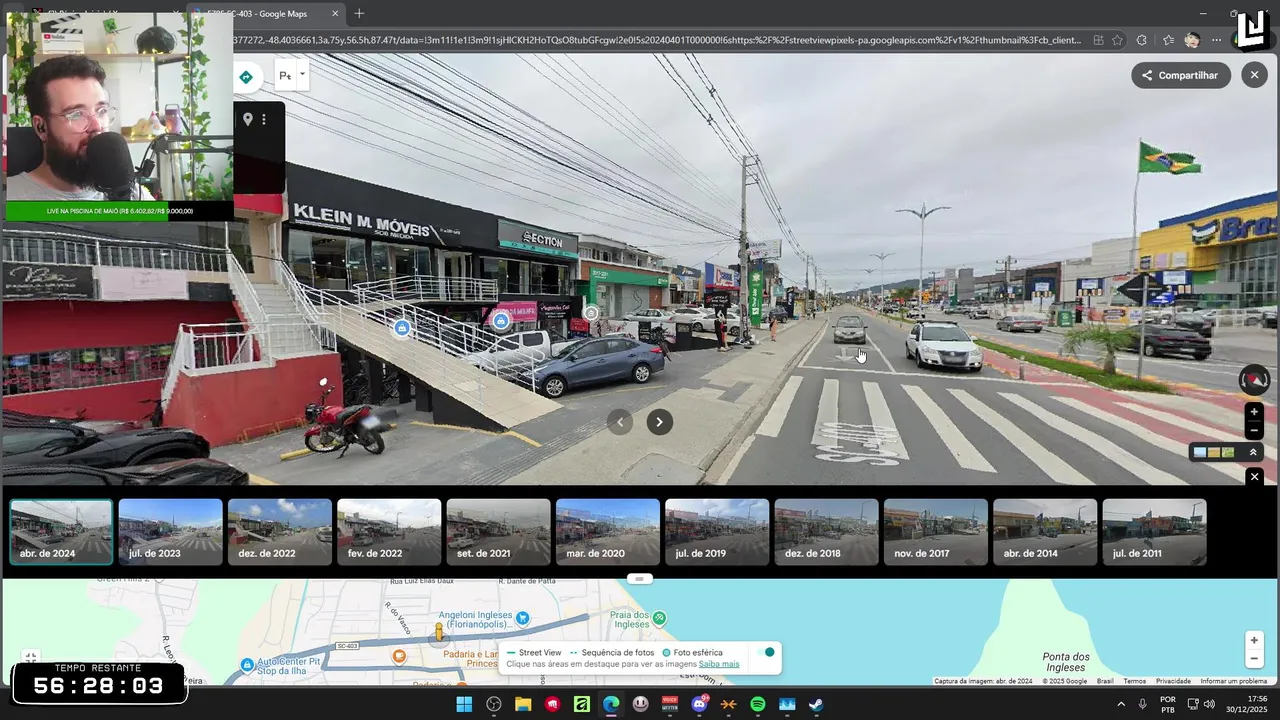Select the abr. de 2014 imagery thumbnail
This screenshot has height=720, width=1280.
(x=1045, y=532)
